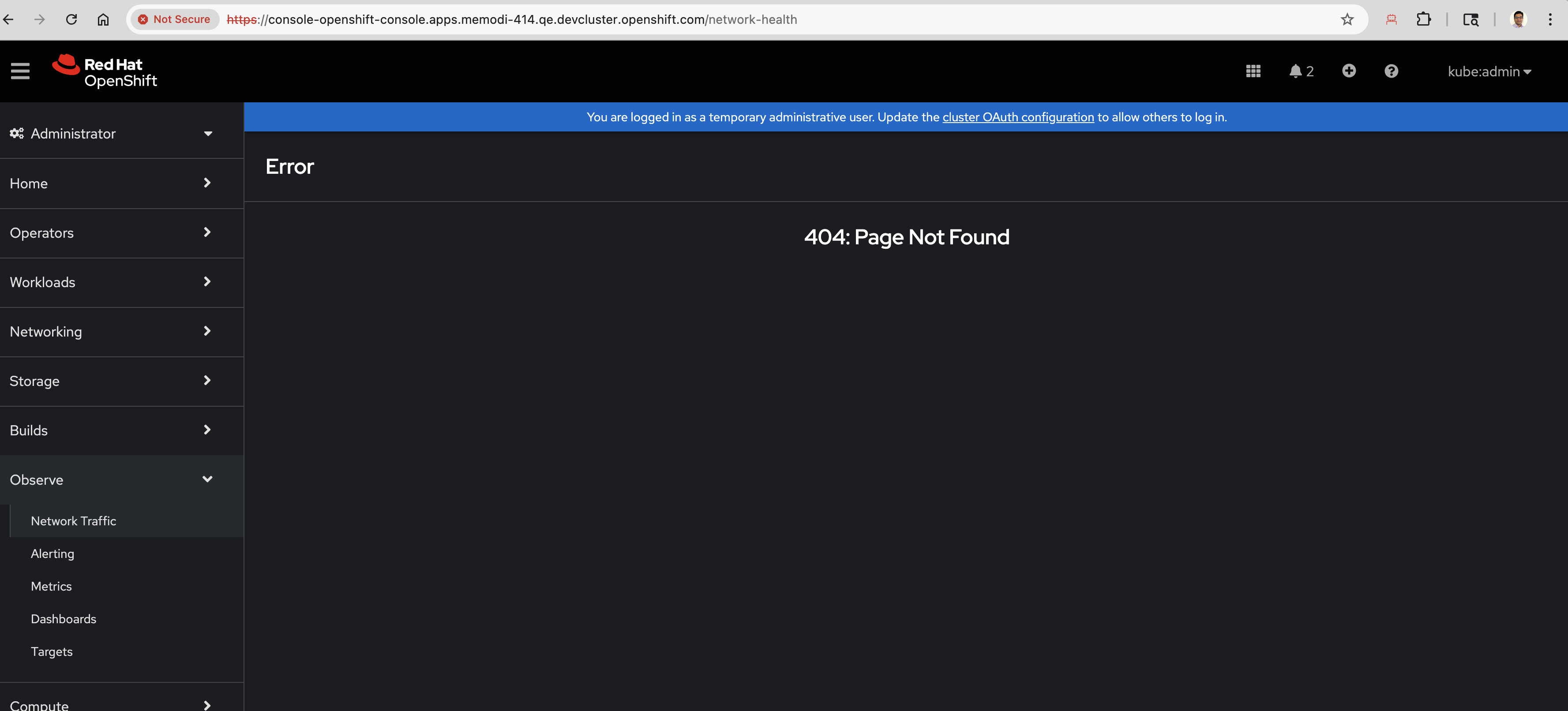The height and width of the screenshot is (711, 1568).
Task: Expand the Workloads navigation section
Action: coord(112,282)
